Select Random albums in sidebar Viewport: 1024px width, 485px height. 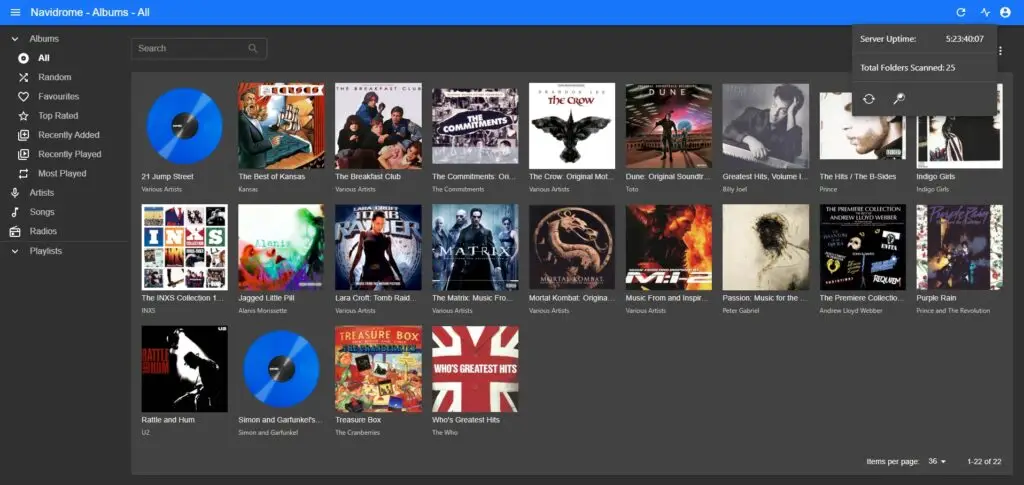click(55, 77)
